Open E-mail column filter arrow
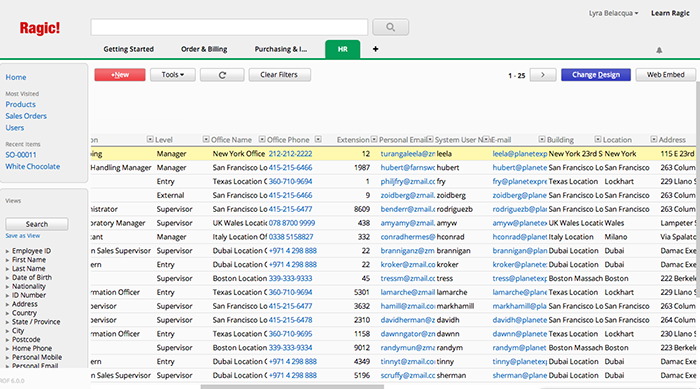700x389 pixels. point(542,139)
